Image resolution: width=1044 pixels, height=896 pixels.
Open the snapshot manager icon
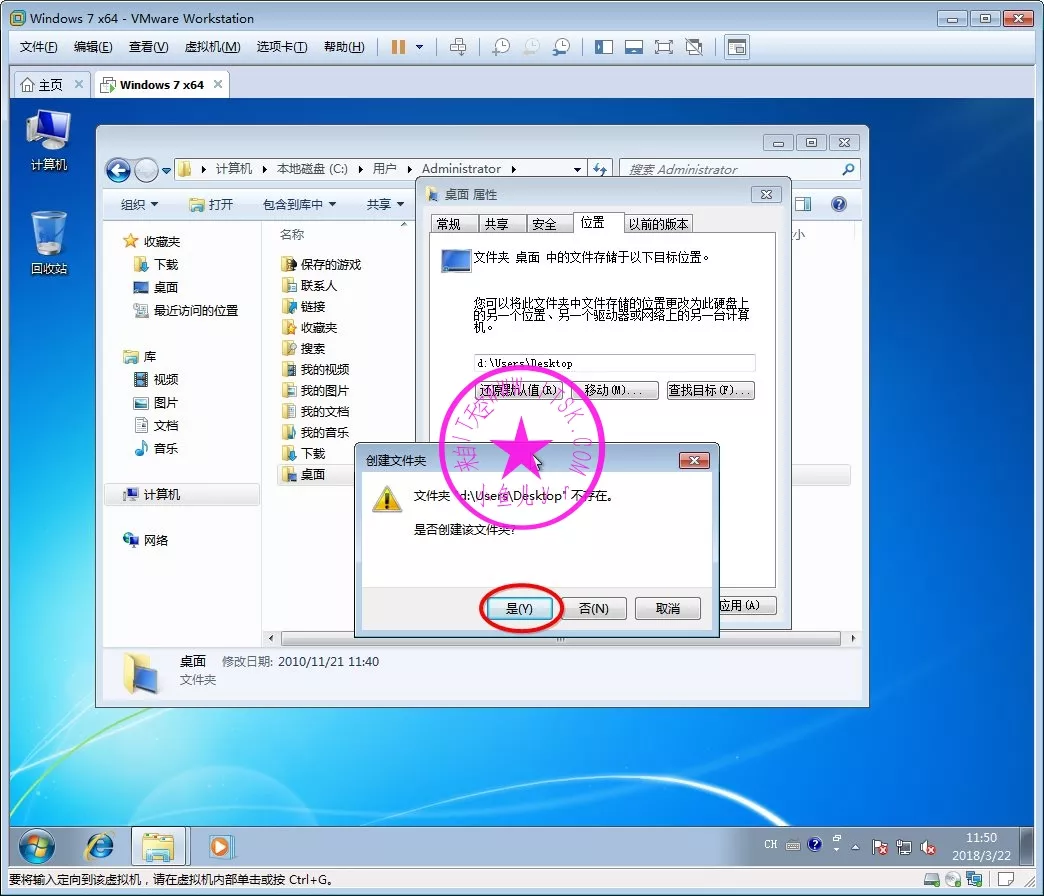click(x=562, y=47)
